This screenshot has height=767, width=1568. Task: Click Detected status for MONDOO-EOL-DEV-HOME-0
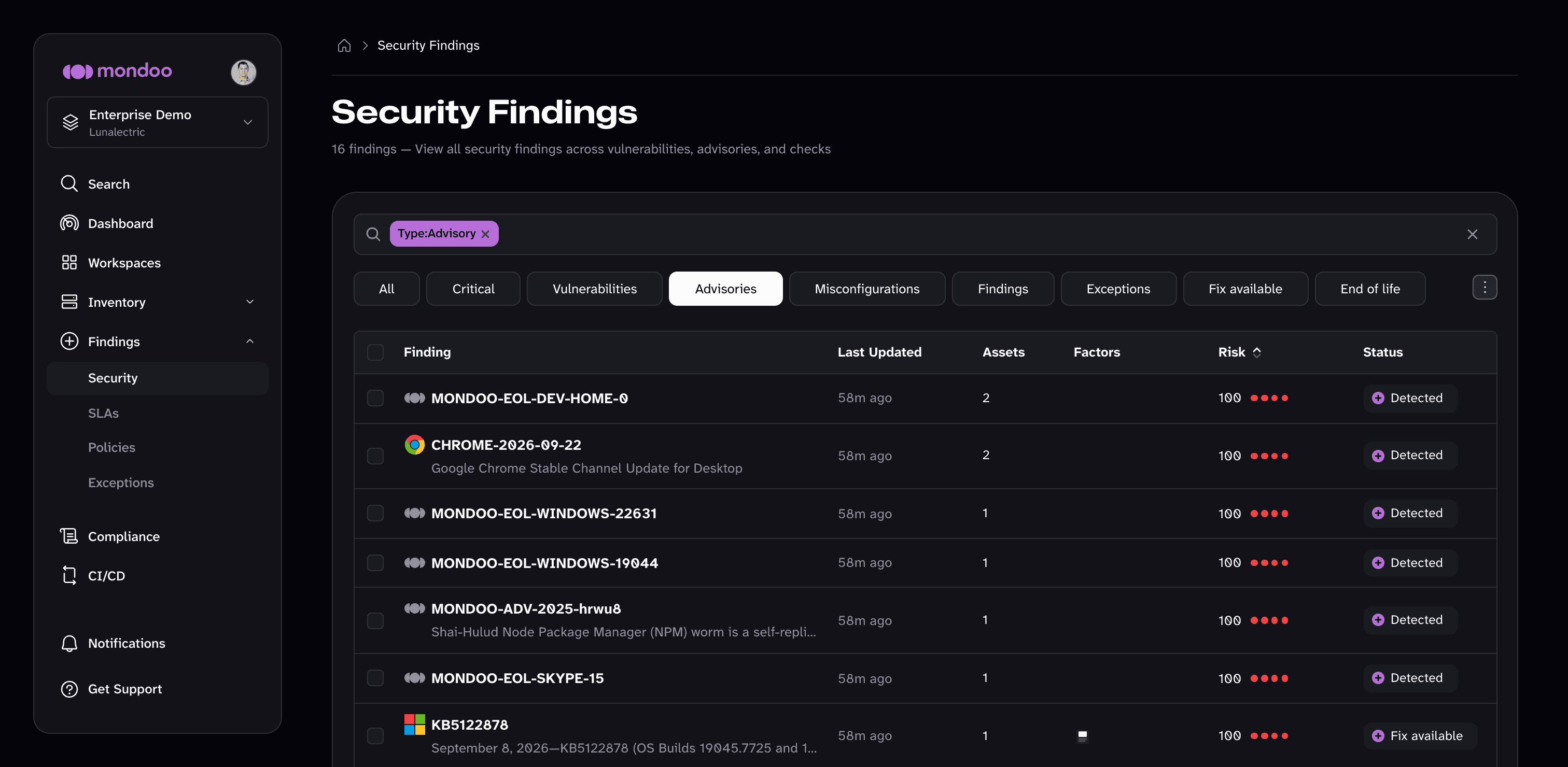point(1410,398)
